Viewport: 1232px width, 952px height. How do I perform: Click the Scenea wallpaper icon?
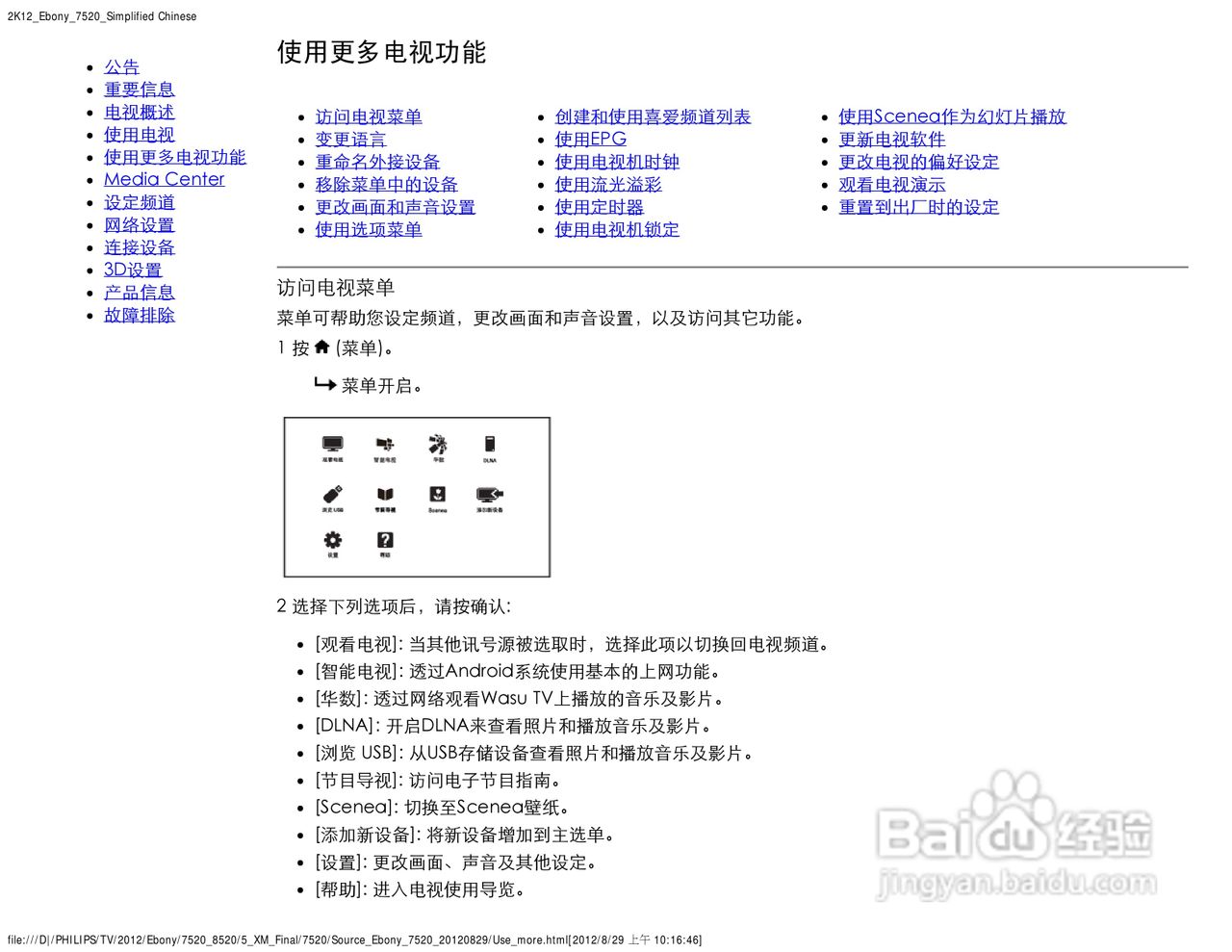click(438, 494)
